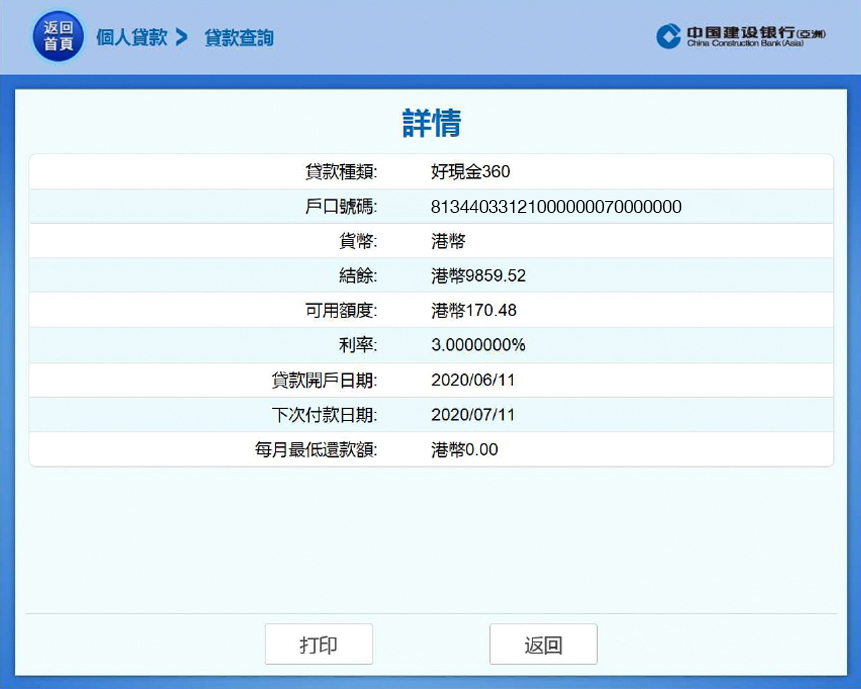Select the loan opening date 2020/06/11

(473, 380)
